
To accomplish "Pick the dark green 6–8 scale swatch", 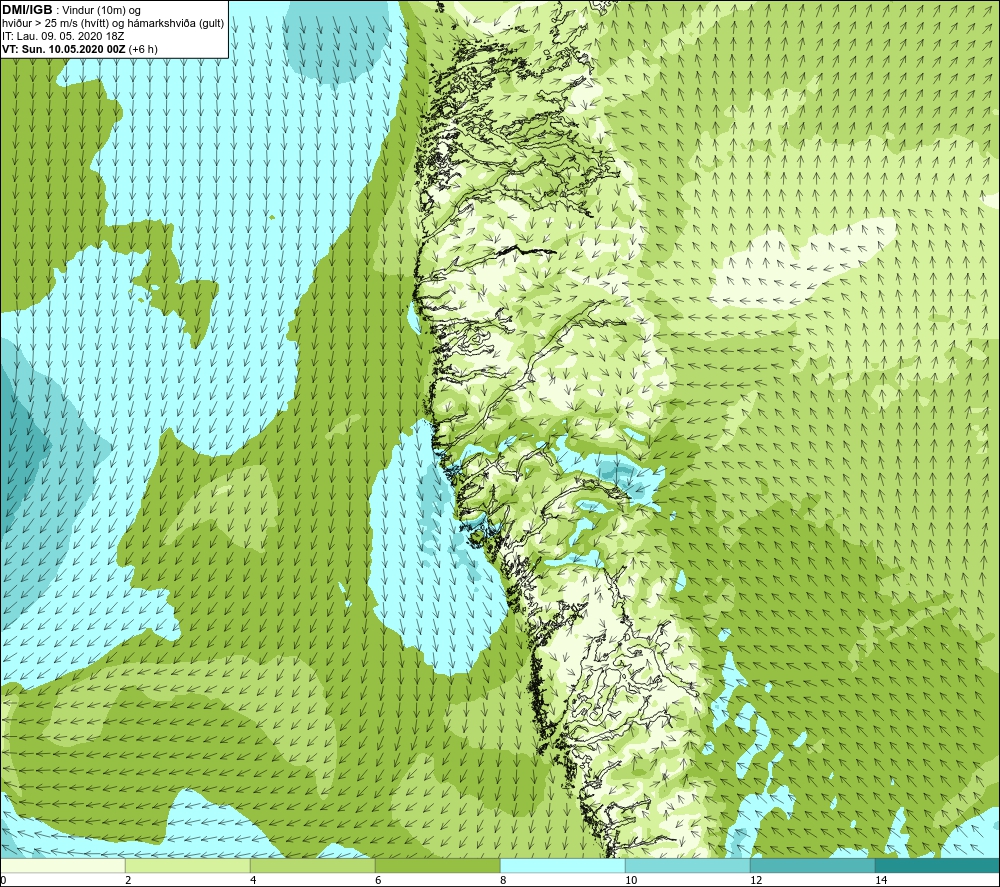I will (x=438, y=865).
